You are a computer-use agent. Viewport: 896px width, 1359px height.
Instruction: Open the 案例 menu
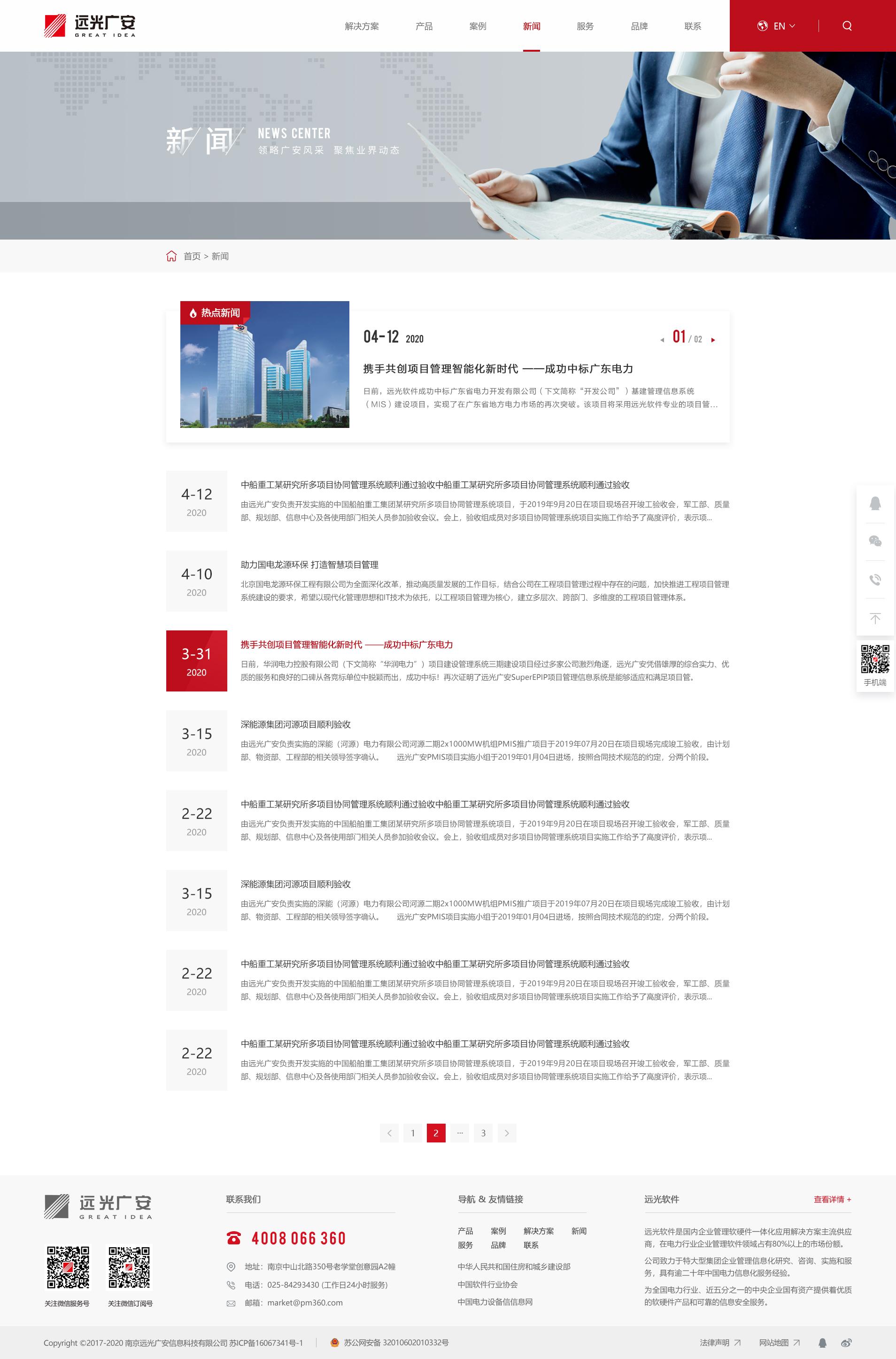(x=478, y=26)
